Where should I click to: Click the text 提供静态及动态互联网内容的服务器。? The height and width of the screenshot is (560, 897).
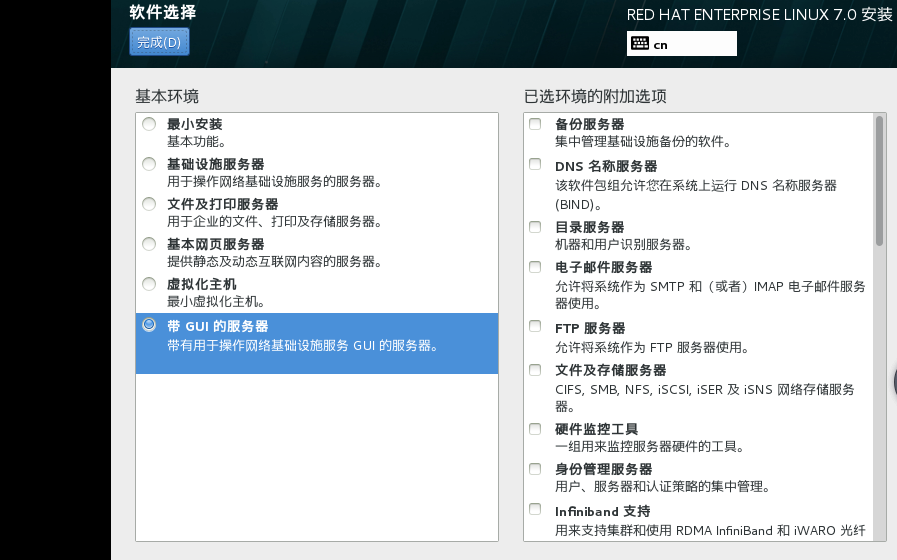275,261
